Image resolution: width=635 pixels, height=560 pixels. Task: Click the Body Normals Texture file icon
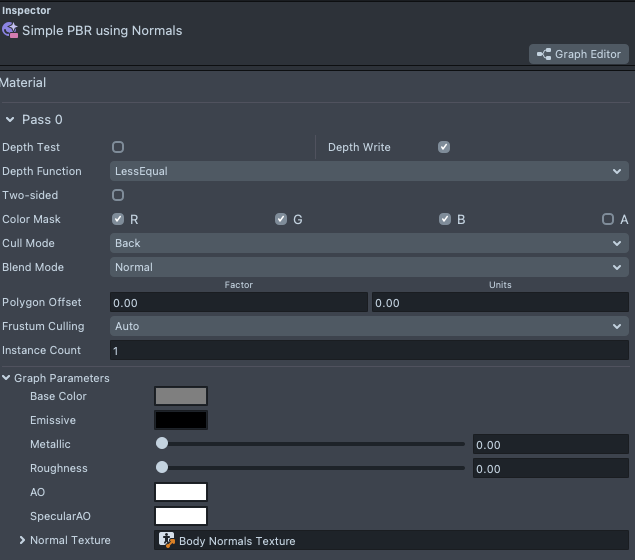(x=167, y=541)
